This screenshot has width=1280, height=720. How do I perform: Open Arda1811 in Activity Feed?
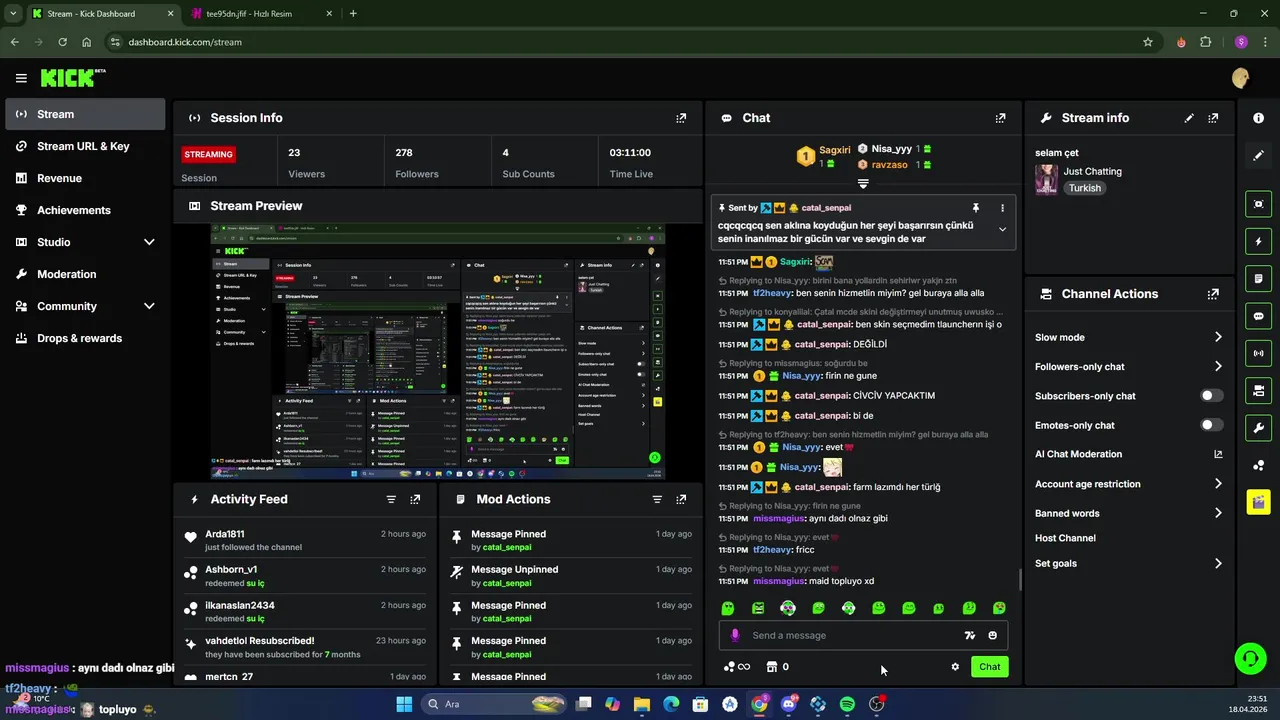tap(225, 534)
